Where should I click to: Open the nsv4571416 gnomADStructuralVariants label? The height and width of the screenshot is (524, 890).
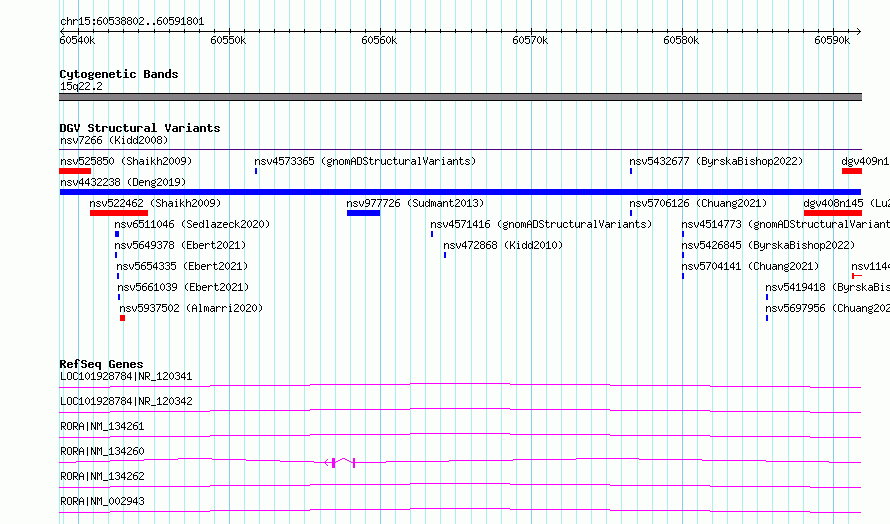[x=541, y=224]
